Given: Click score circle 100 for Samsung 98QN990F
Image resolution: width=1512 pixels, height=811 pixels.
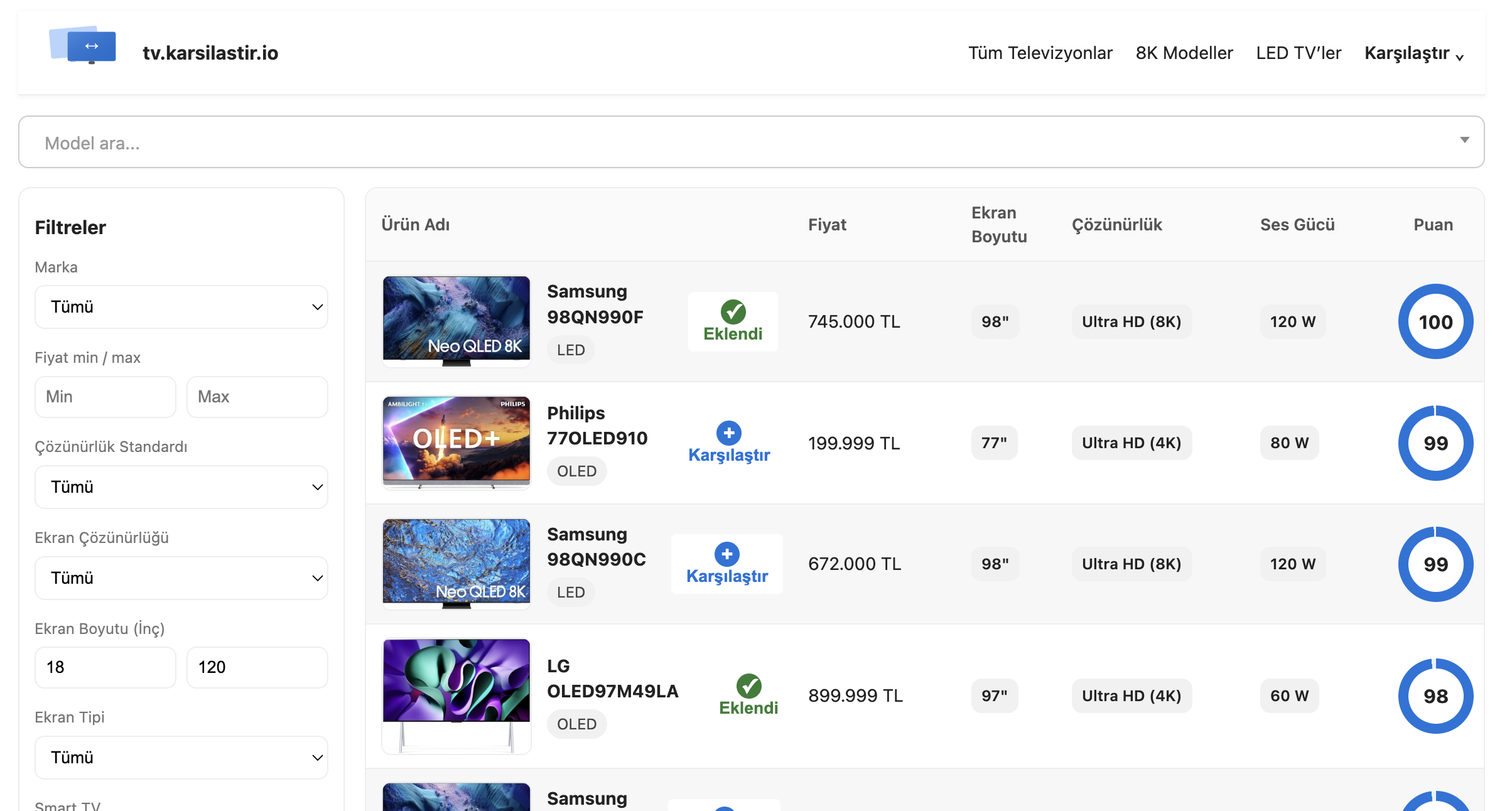Looking at the screenshot, I should click(1435, 321).
